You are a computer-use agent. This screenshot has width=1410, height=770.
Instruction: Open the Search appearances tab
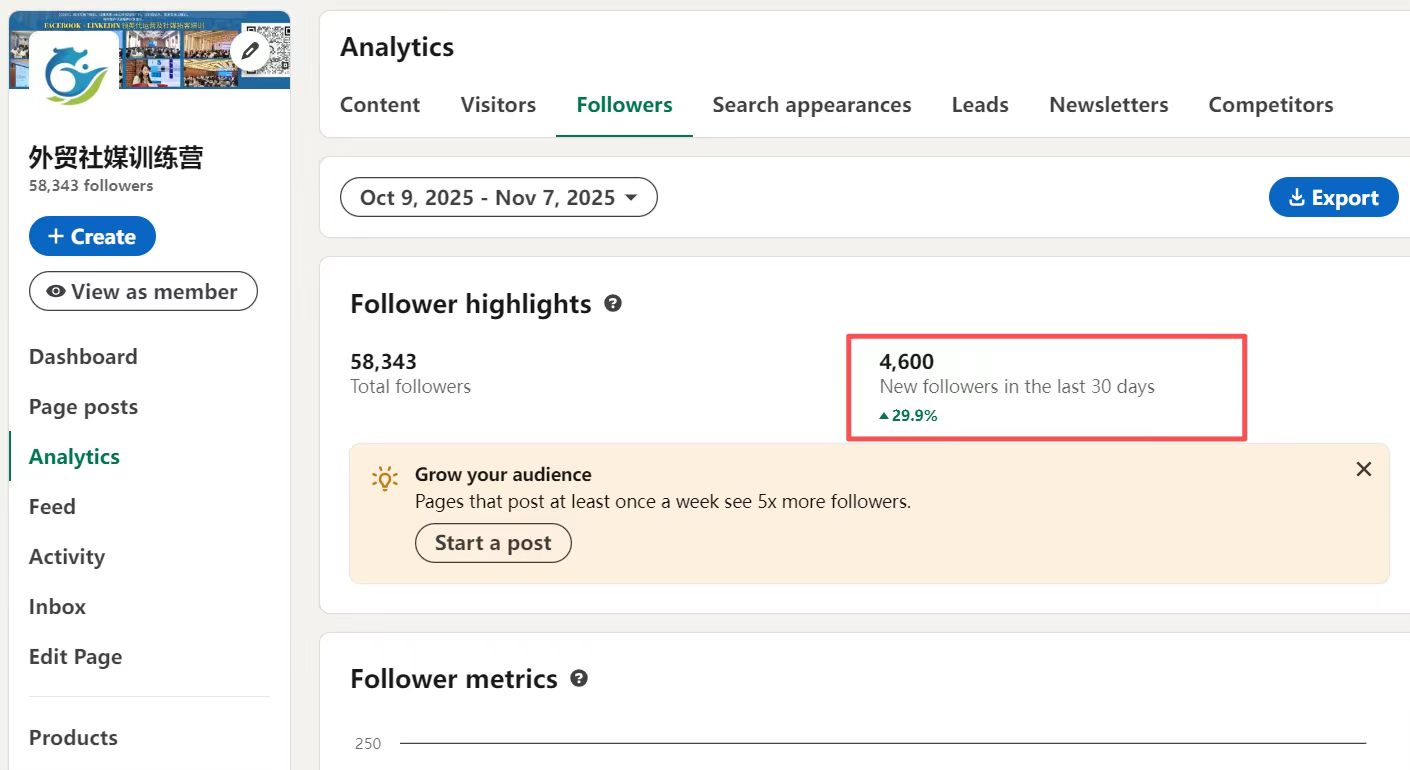tap(811, 105)
